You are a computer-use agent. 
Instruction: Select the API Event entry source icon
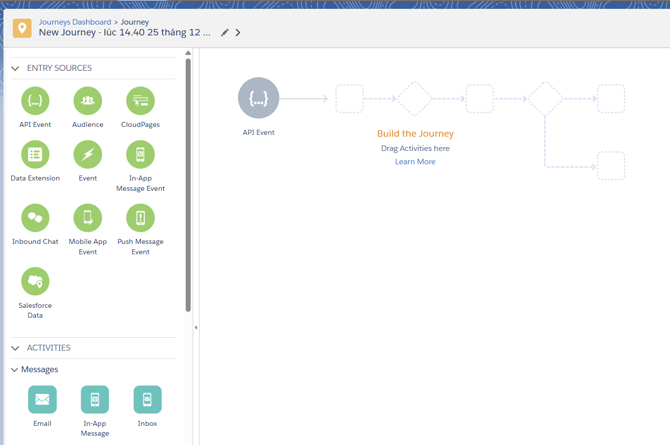tap(35, 100)
